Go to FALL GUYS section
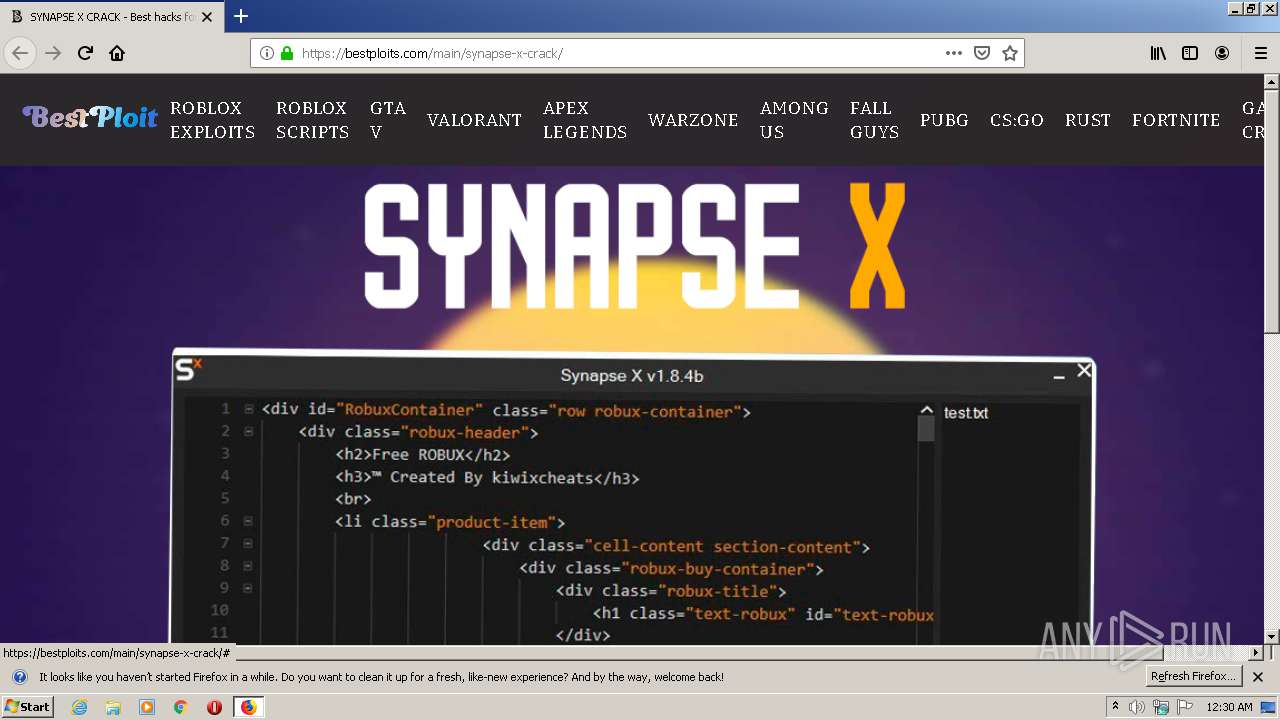The width and height of the screenshot is (1280, 720). click(x=875, y=120)
